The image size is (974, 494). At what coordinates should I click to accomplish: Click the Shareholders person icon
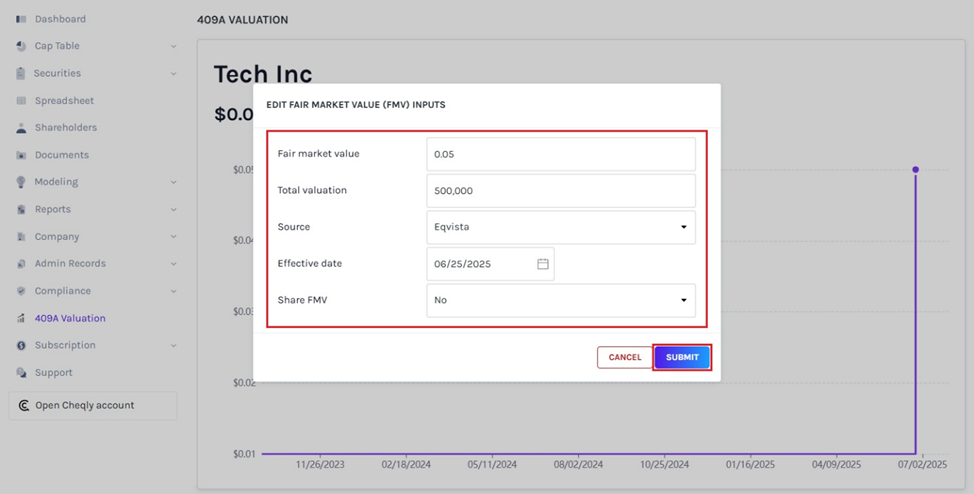point(21,128)
